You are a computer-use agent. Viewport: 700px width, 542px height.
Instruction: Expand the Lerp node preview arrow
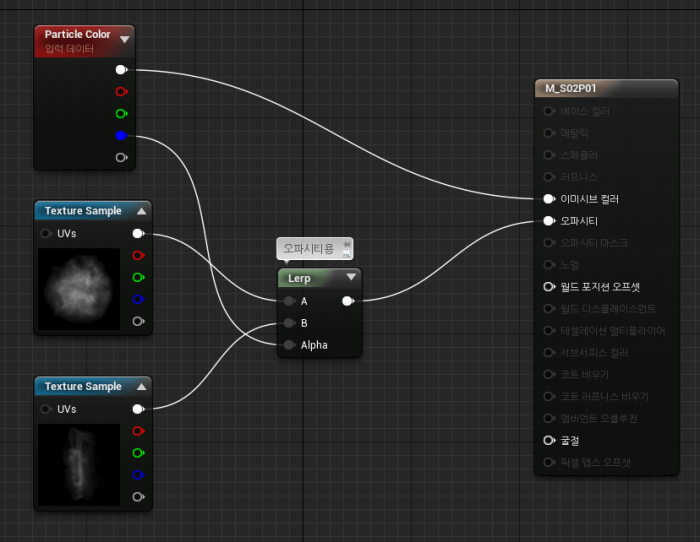point(350,277)
